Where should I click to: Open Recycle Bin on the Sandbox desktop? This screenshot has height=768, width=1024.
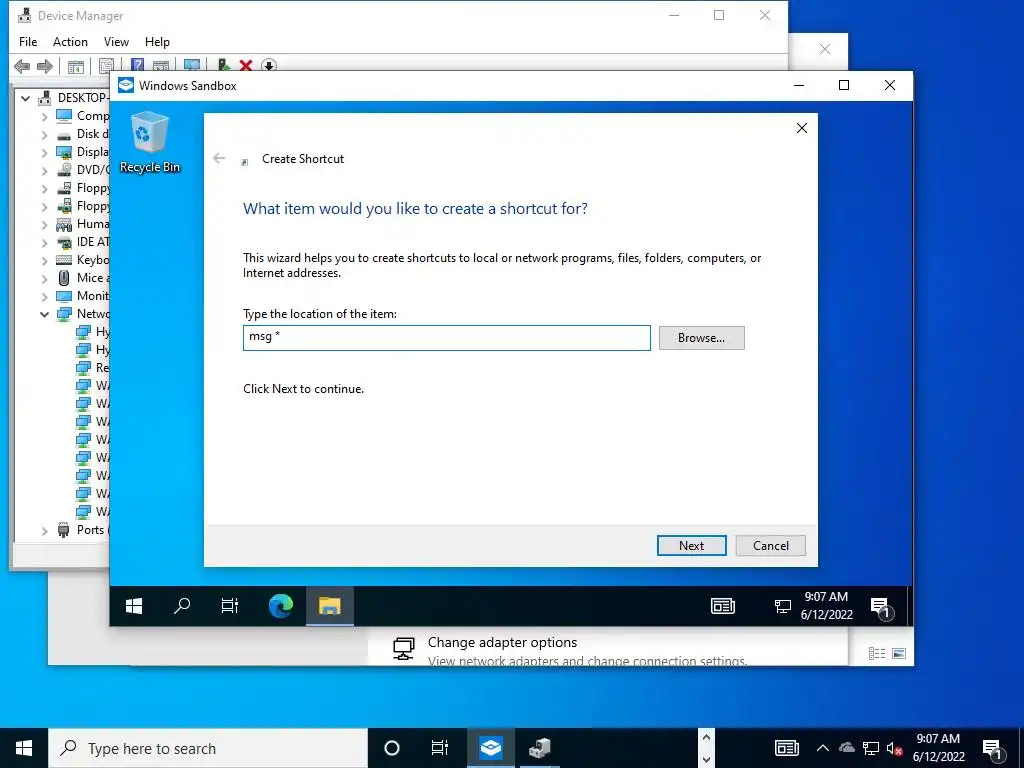pyautogui.click(x=150, y=142)
